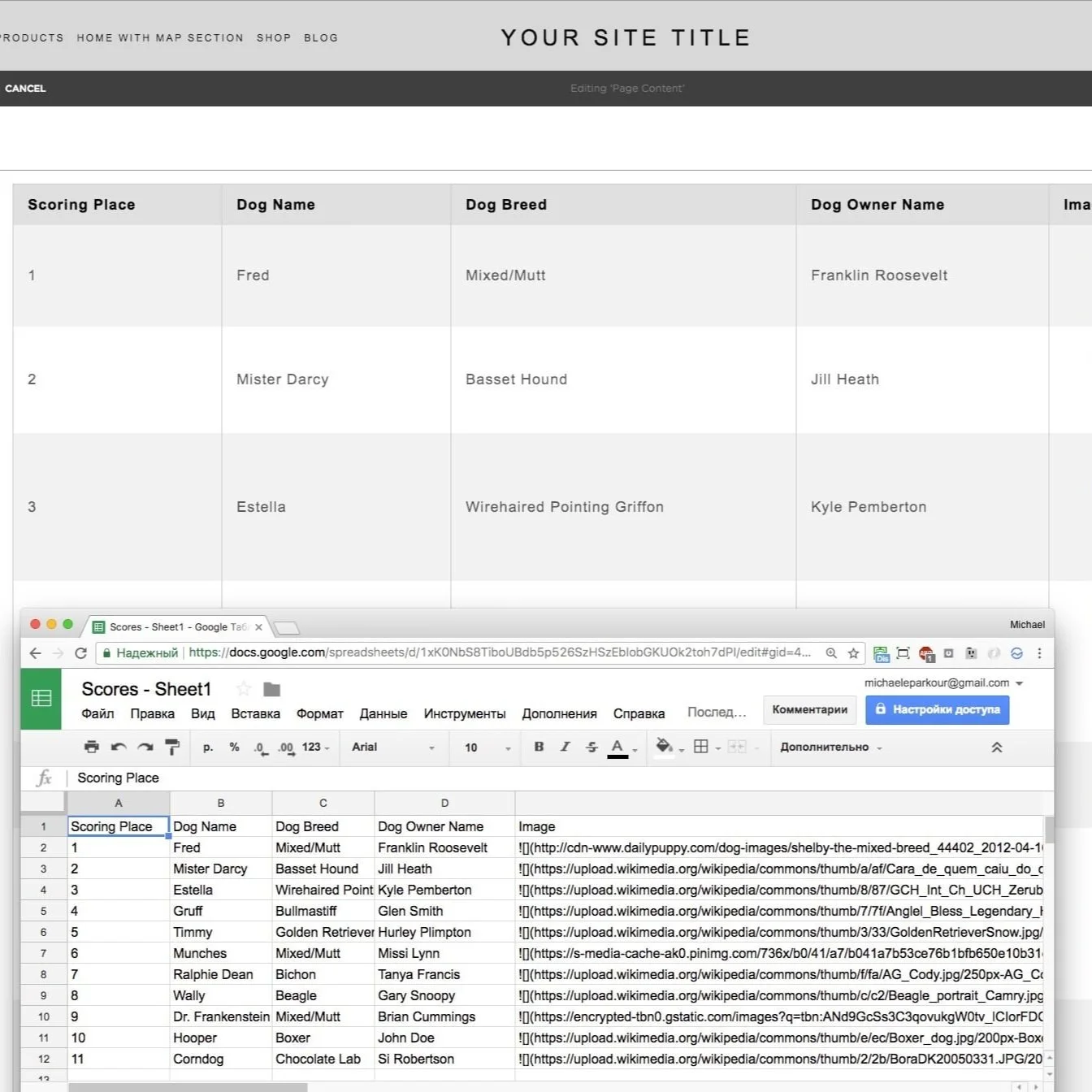Print the spreadsheet
Viewport: 1092px width, 1092px height.
click(x=91, y=747)
